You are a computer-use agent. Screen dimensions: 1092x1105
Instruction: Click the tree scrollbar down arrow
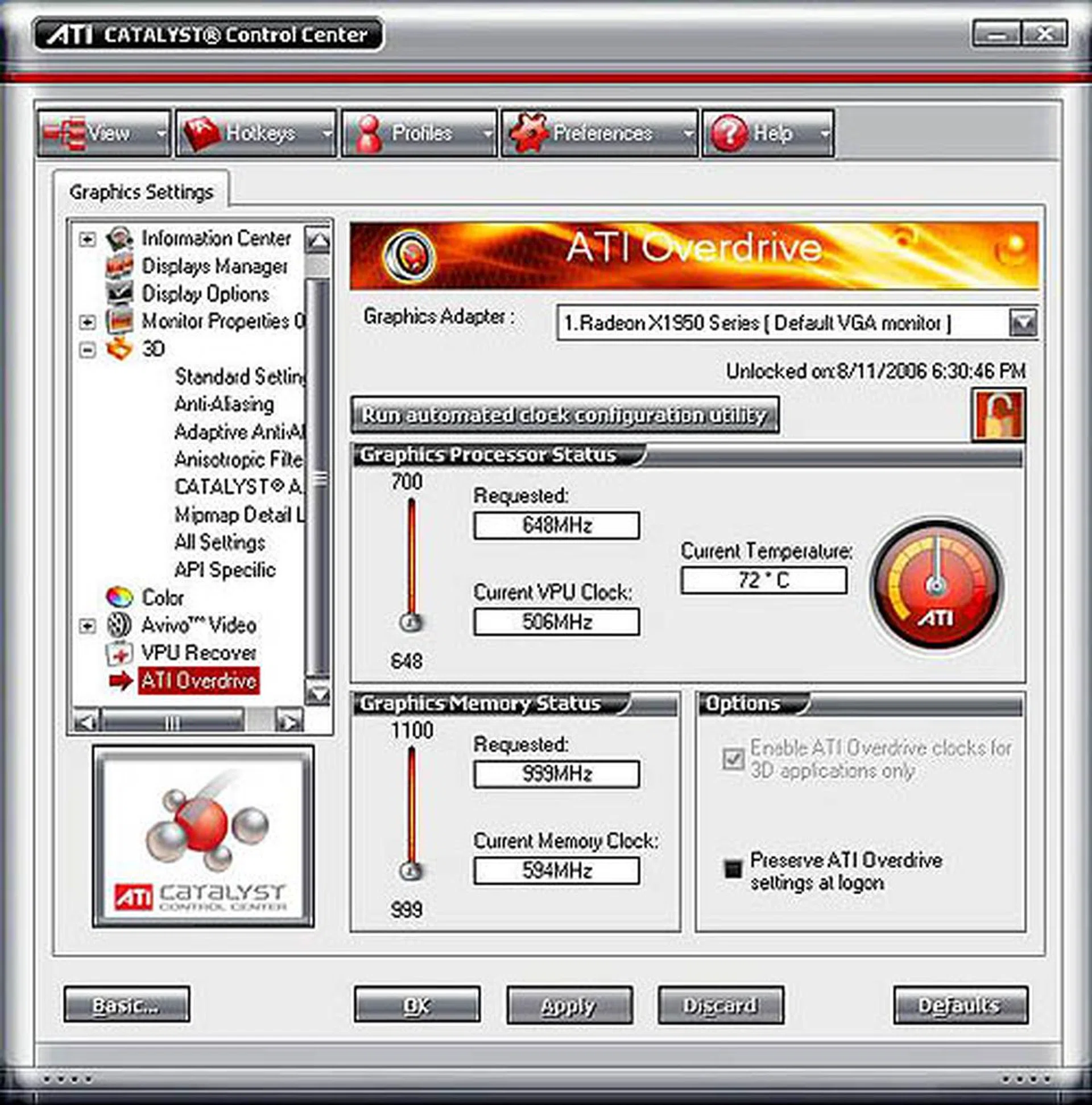(x=318, y=694)
